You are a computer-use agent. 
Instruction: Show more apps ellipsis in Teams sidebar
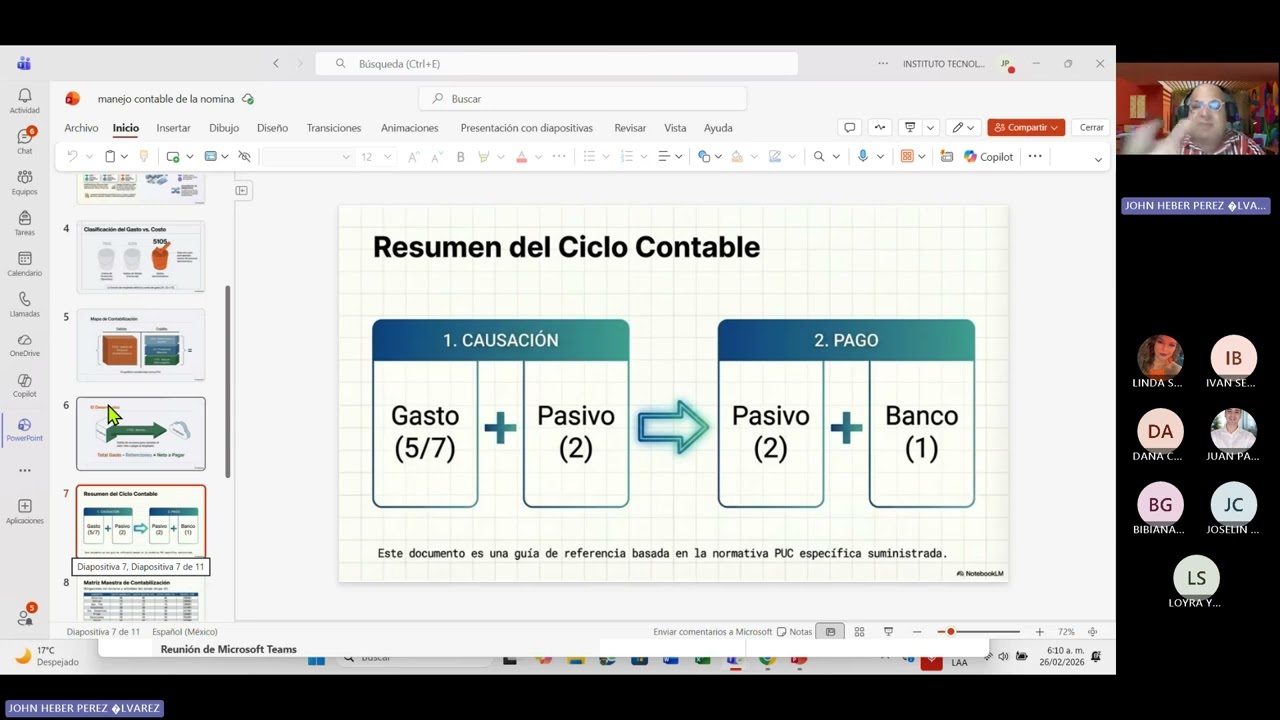click(x=24, y=470)
